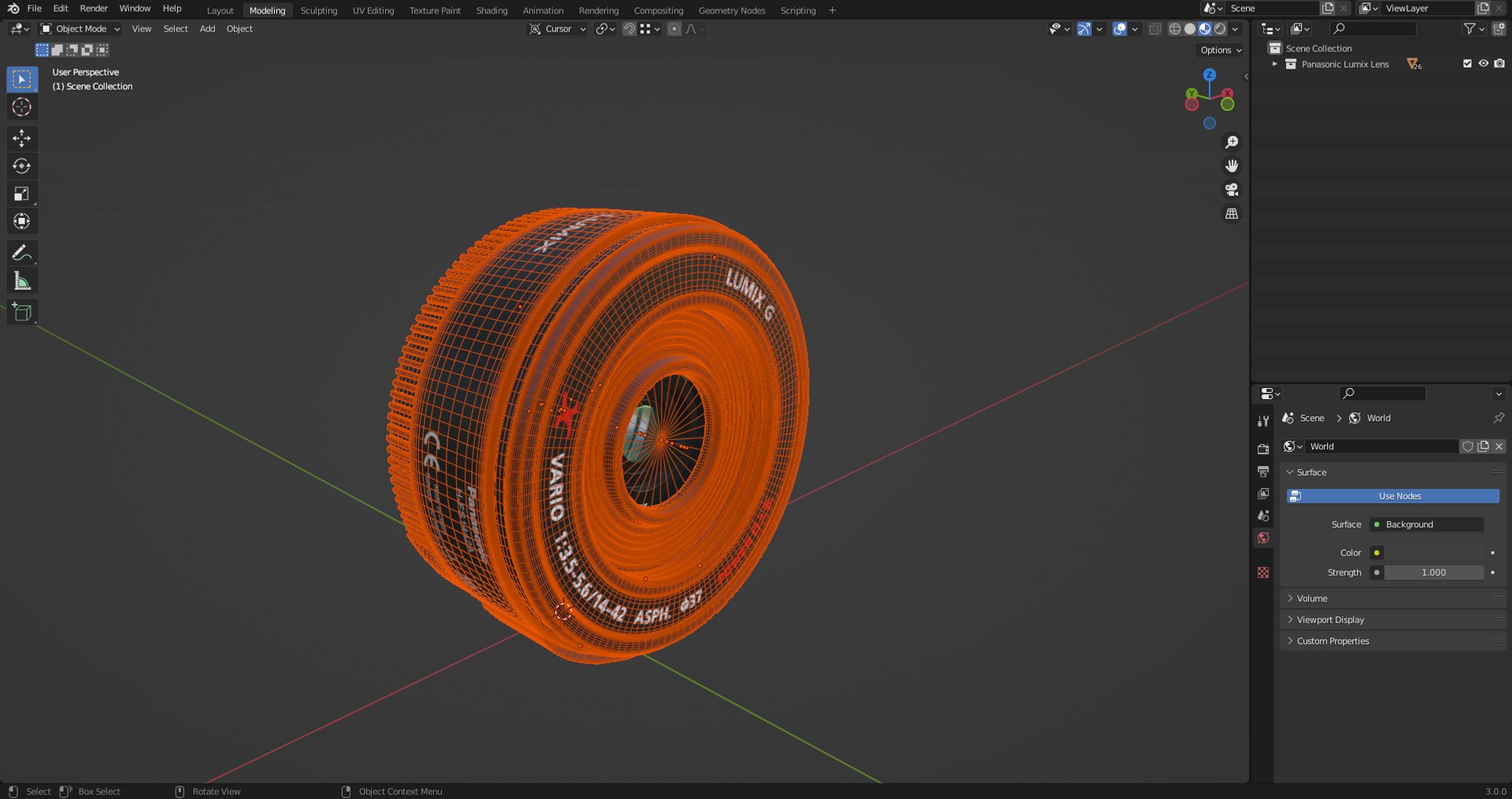The image size is (1512, 799).
Task: Expand Panasonic Lumix Lens collection tree
Action: pos(1275,64)
